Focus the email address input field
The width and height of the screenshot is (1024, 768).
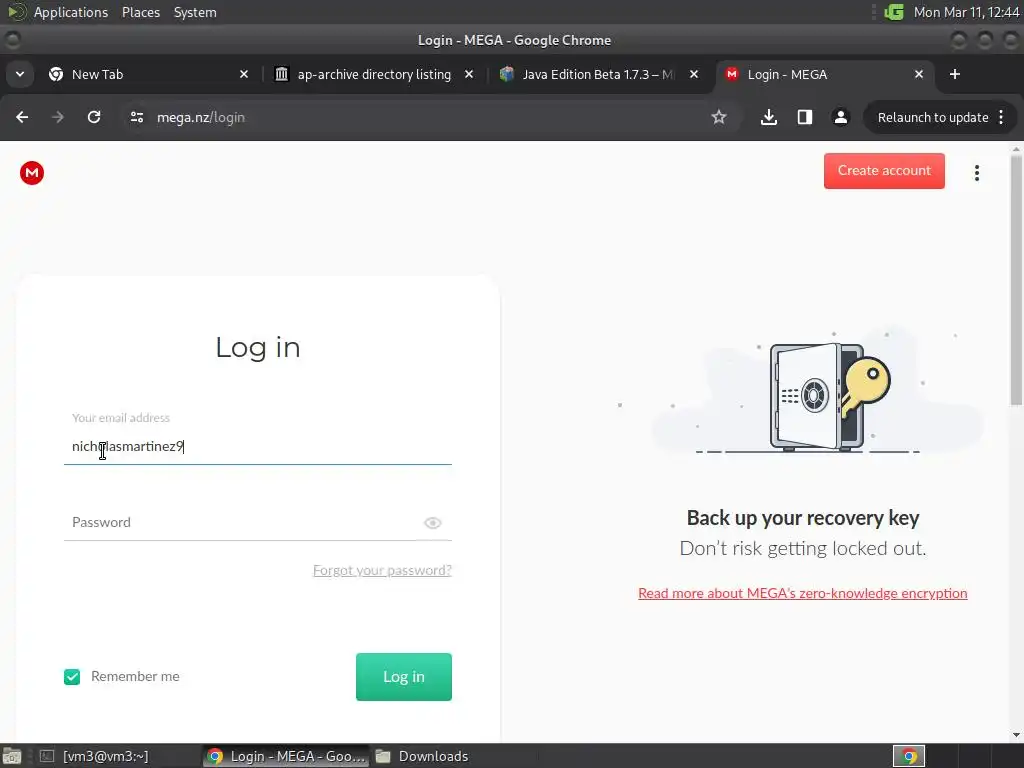point(257,447)
